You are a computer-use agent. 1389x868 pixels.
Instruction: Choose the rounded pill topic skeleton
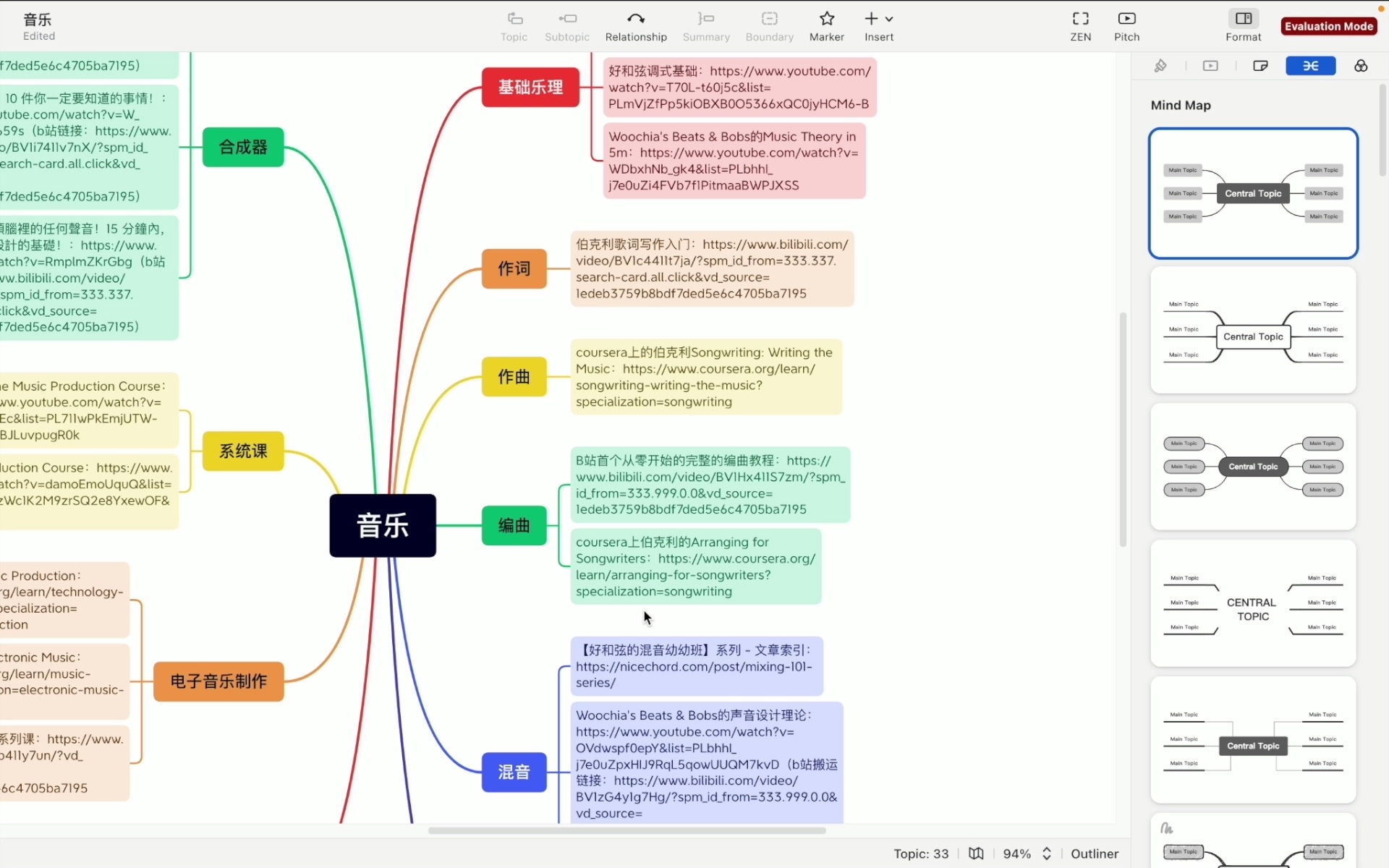coord(1253,467)
